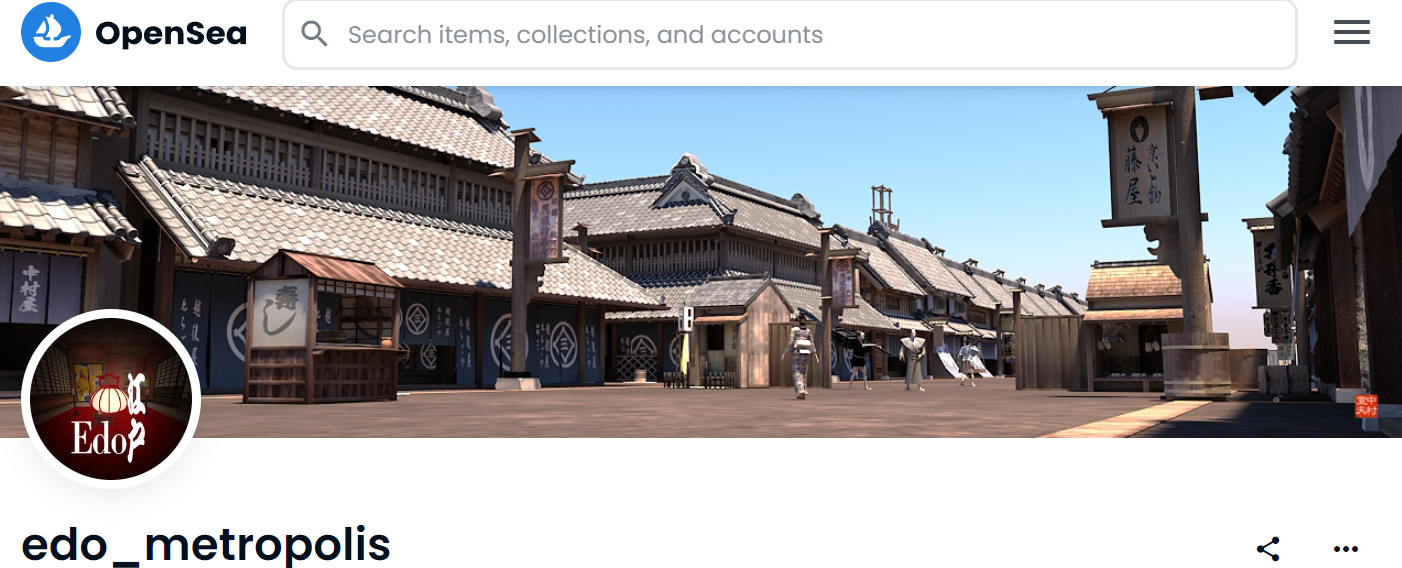Viewport: 1402px width, 568px height.
Task: Click the OpenSea ship logo icon
Action: [50, 32]
